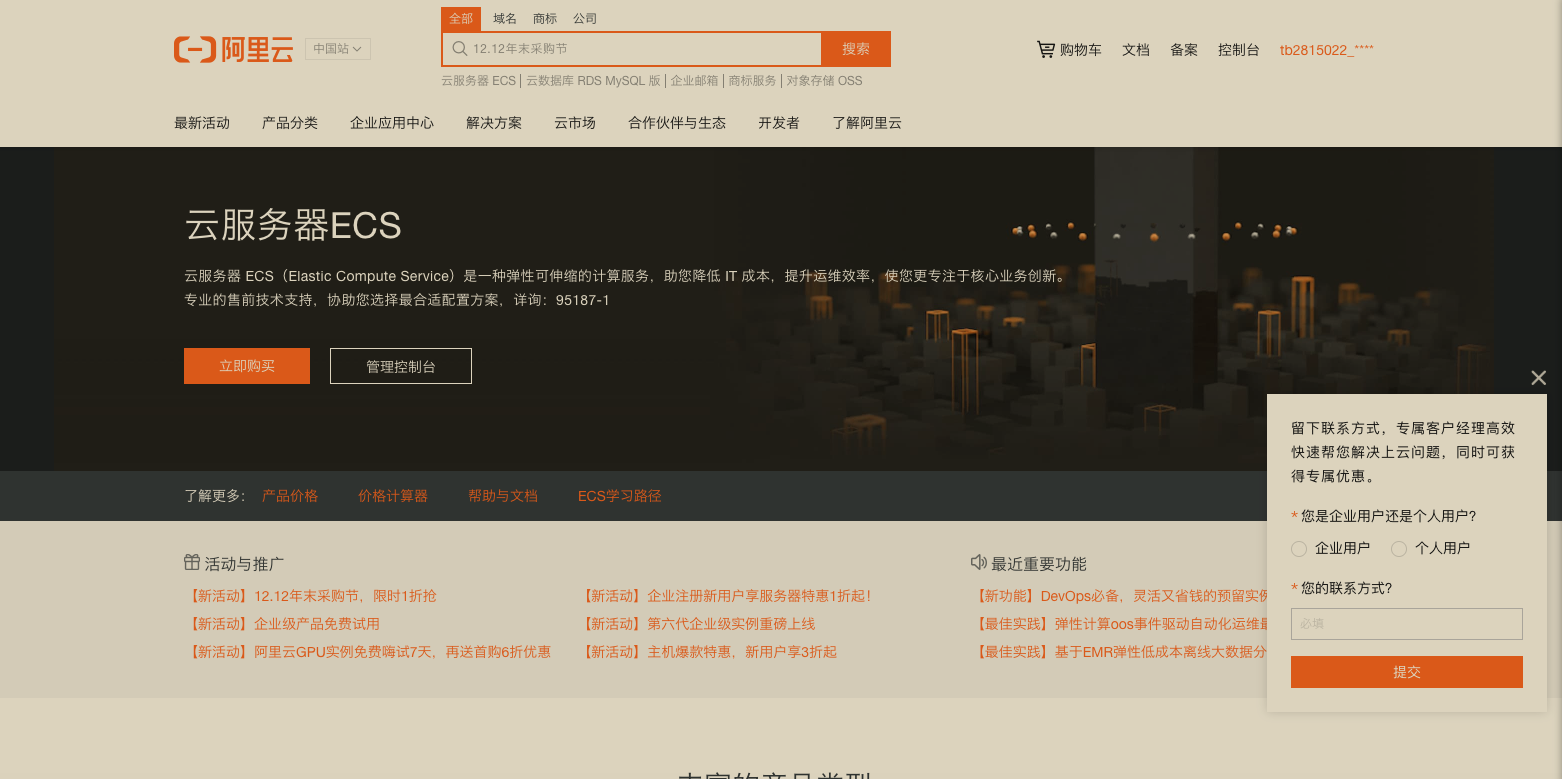The height and width of the screenshot is (779, 1562).
Task: Open 12.12年末采购节，限时1折抢 promotion
Action: pyautogui.click(x=311, y=596)
